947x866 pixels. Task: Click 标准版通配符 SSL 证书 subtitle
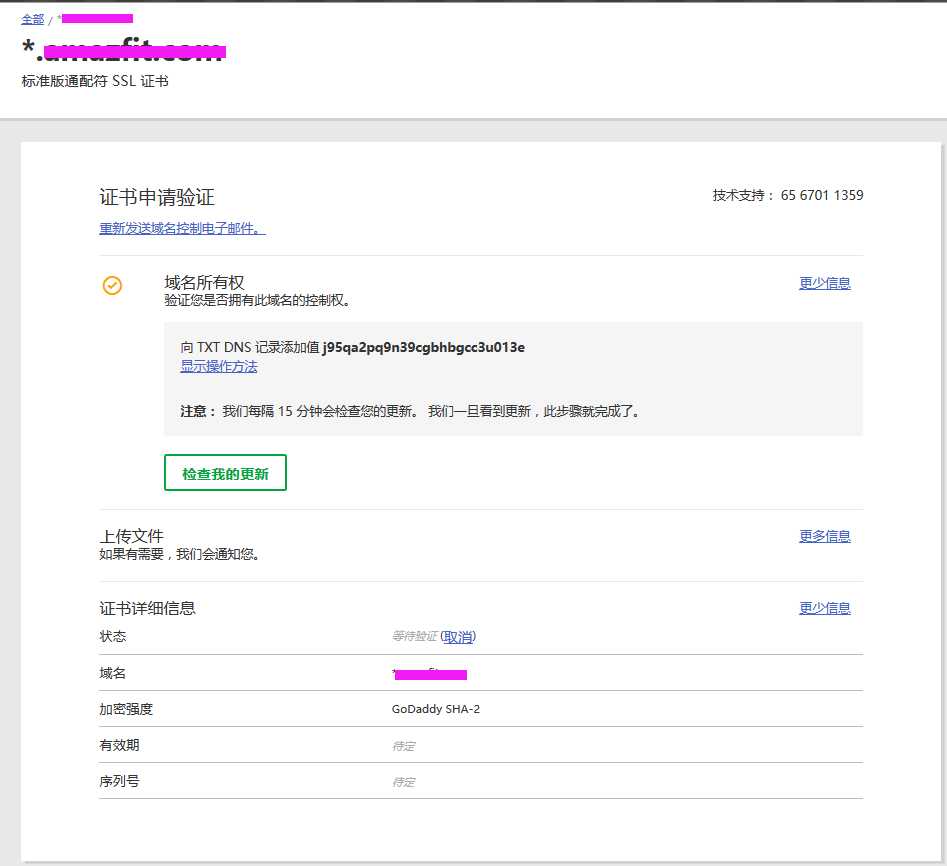[95, 81]
